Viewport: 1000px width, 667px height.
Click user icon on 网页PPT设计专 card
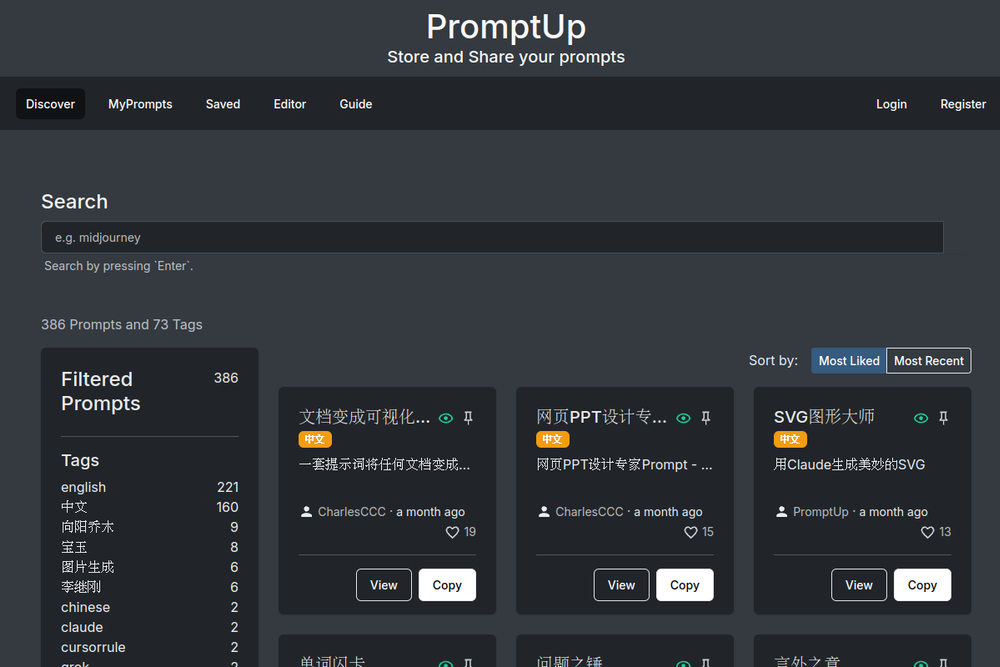click(x=543, y=511)
